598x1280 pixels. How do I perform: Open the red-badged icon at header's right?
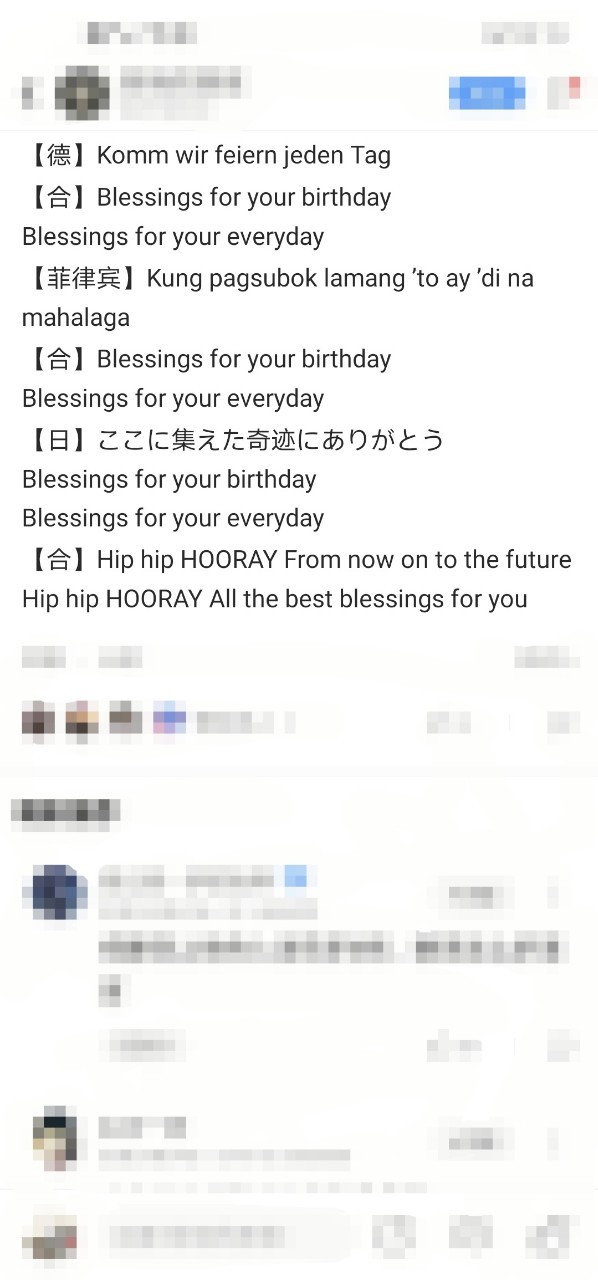562,93
